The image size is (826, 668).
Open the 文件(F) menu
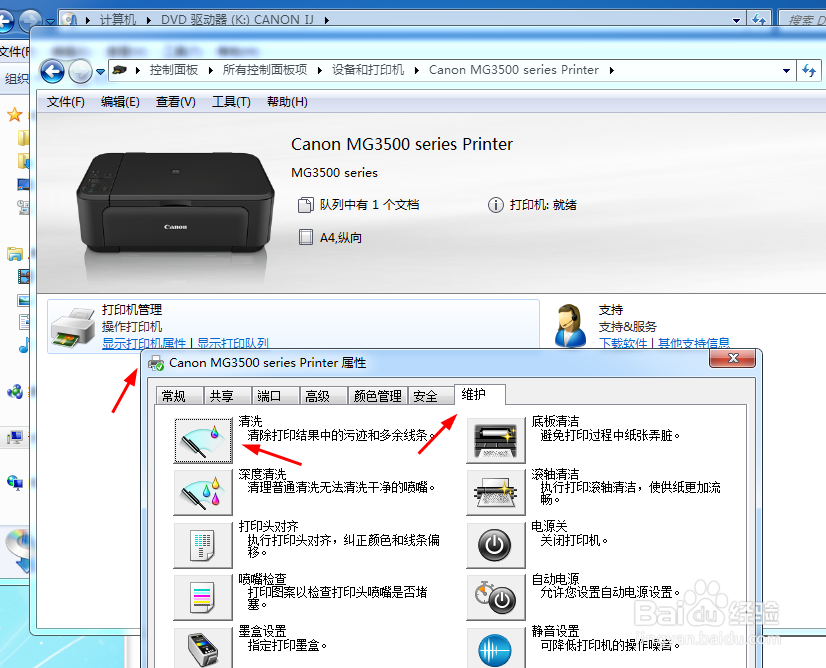tap(66, 102)
